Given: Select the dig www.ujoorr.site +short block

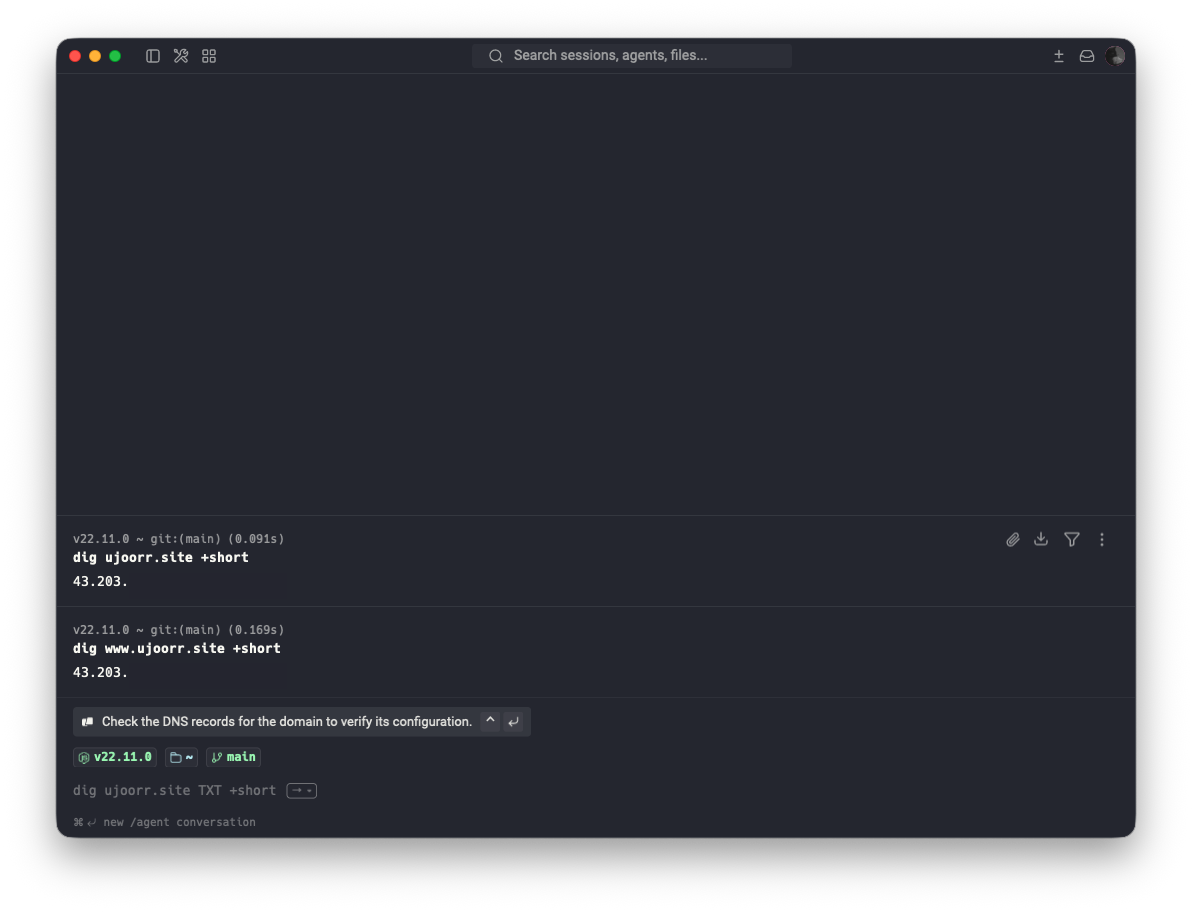Looking at the screenshot, I should pos(596,652).
